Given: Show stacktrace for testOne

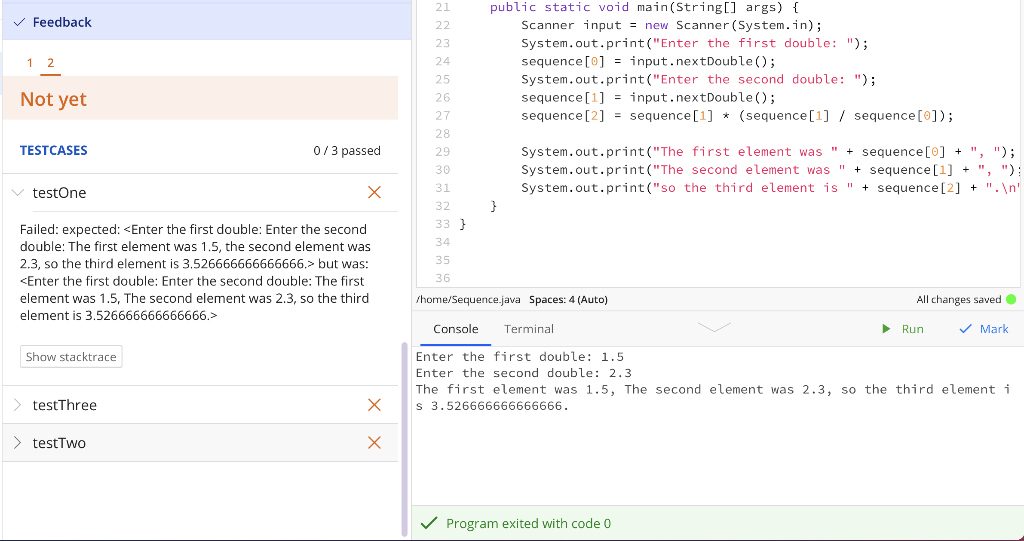Looking at the screenshot, I should [71, 357].
